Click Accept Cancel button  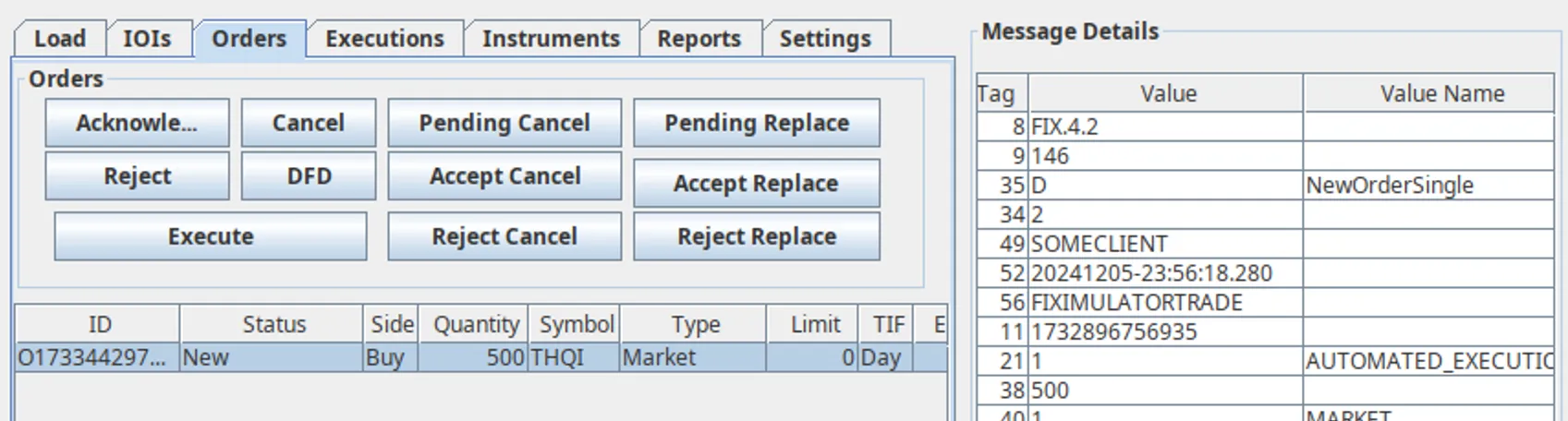pyautogui.click(x=504, y=175)
